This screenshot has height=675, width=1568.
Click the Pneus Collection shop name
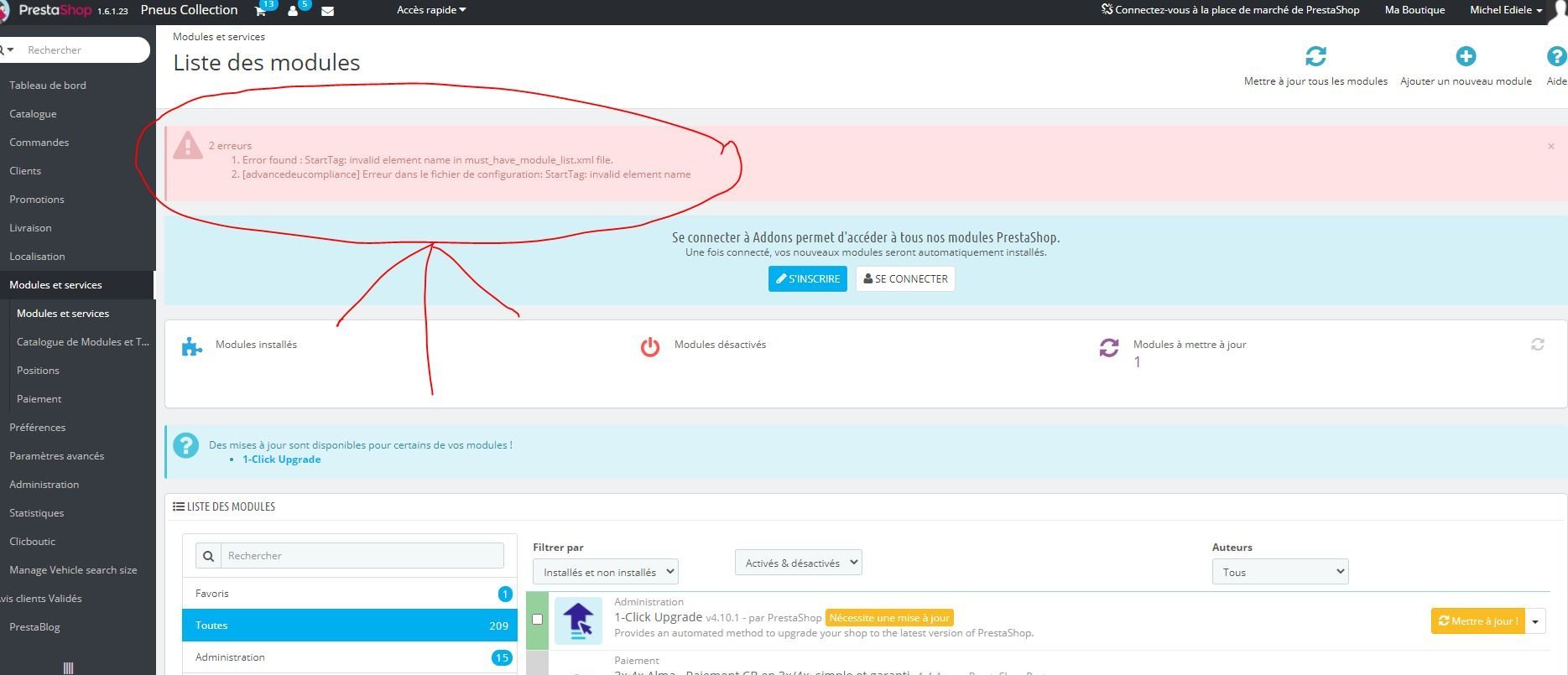pos(190,10)
